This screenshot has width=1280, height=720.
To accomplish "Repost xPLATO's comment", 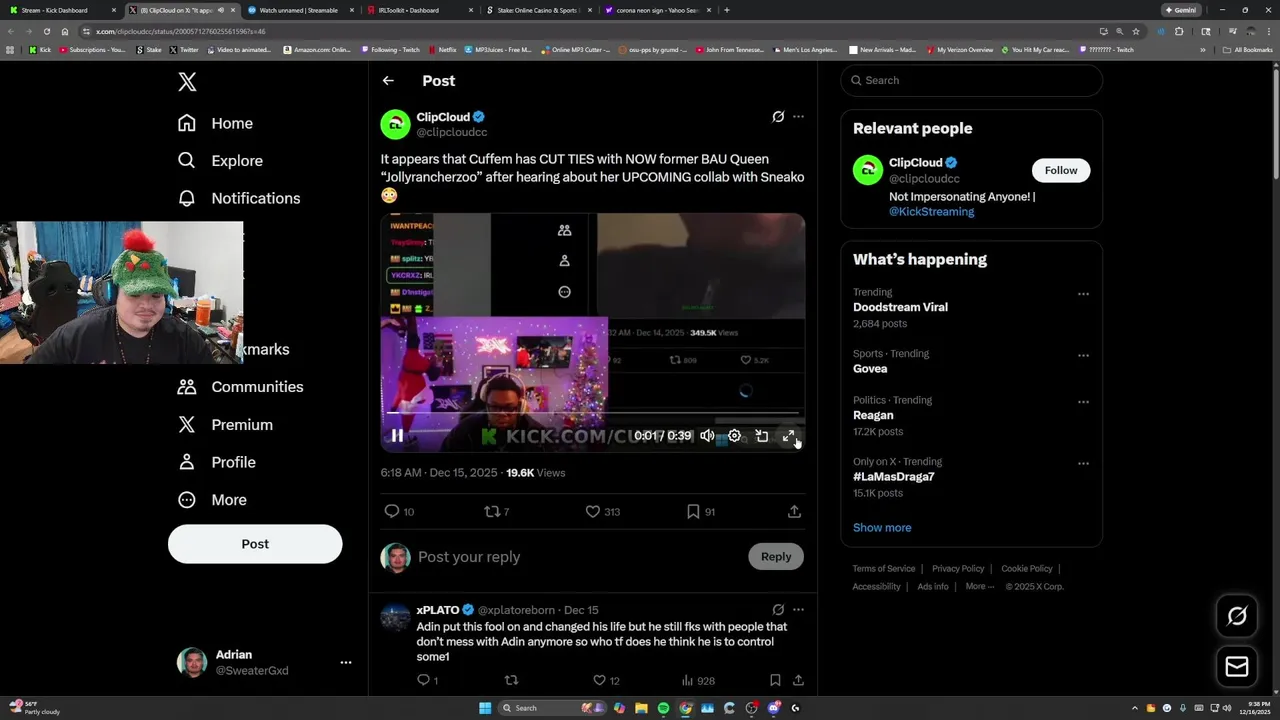I will (511, 680).
